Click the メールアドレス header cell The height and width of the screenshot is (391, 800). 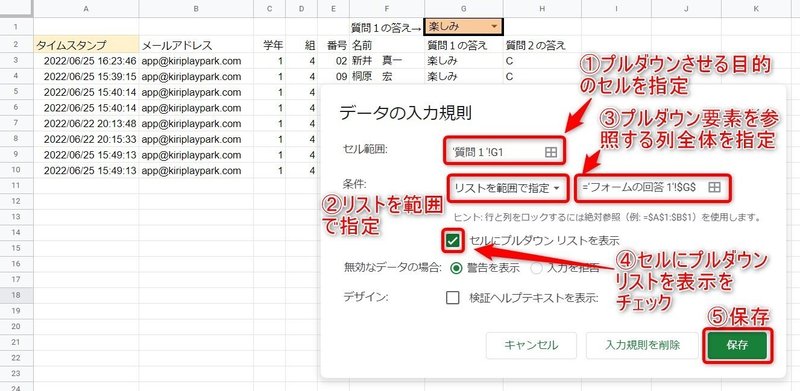(196, 44)
